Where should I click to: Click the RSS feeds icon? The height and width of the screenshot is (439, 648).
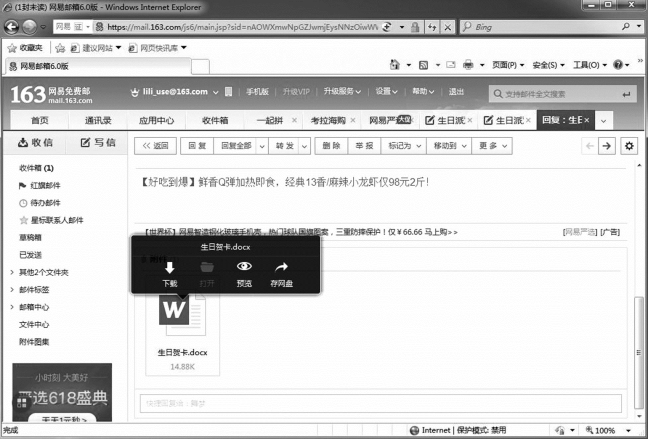coord(424,65)
